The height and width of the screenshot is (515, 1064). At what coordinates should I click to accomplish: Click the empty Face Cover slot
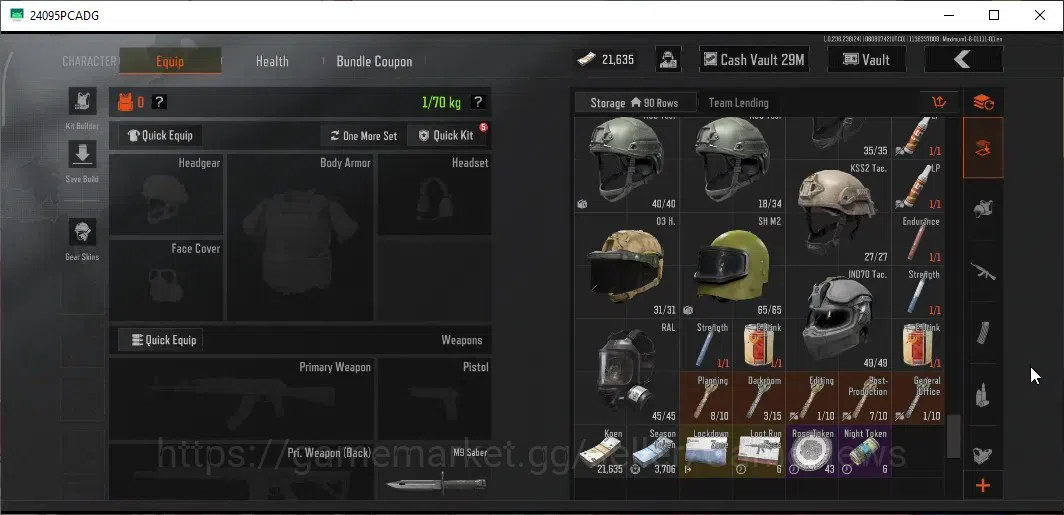[x=166, y=280]
